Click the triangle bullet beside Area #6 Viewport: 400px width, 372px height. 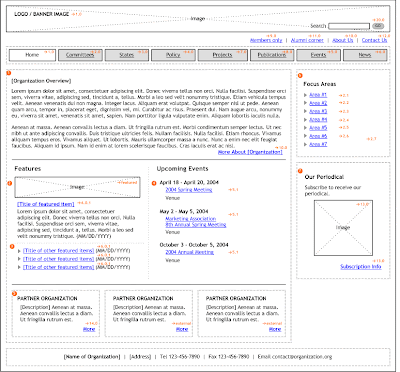305,136
